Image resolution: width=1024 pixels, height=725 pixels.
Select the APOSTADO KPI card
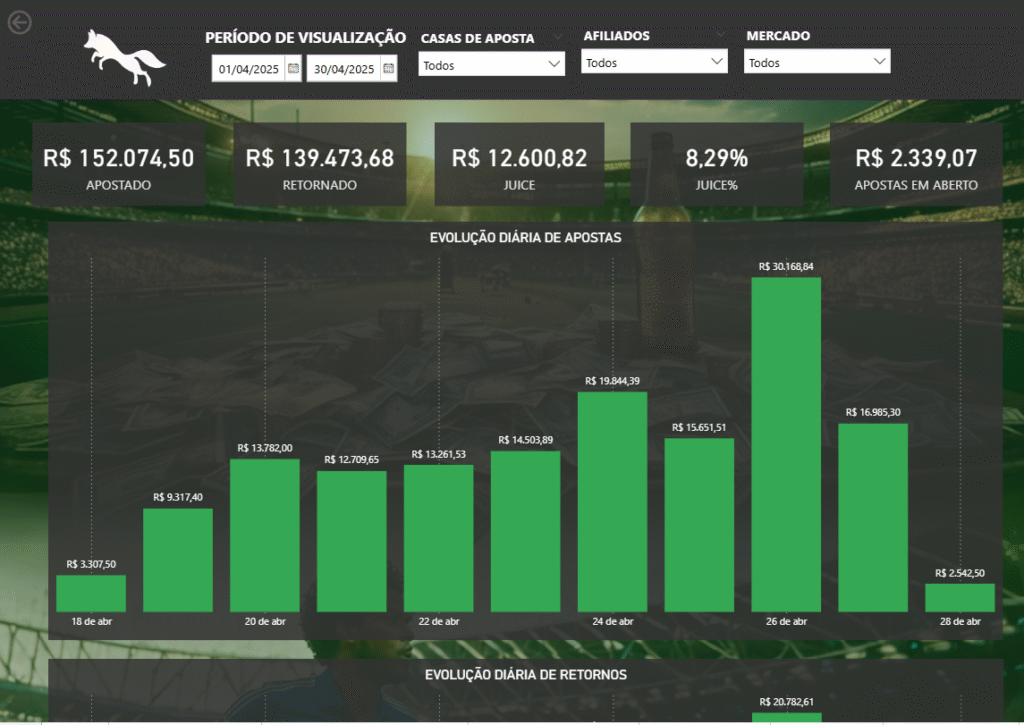click(118, 164)
